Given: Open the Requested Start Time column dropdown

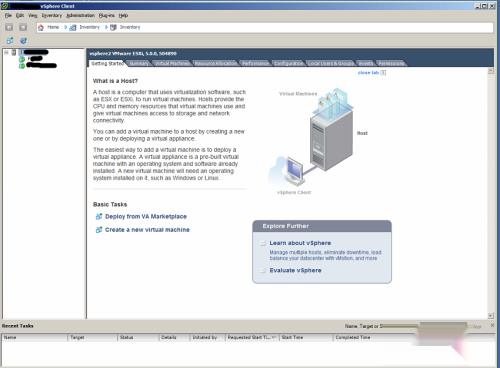Looking at the screenshot, I should [x=274, y=338].
